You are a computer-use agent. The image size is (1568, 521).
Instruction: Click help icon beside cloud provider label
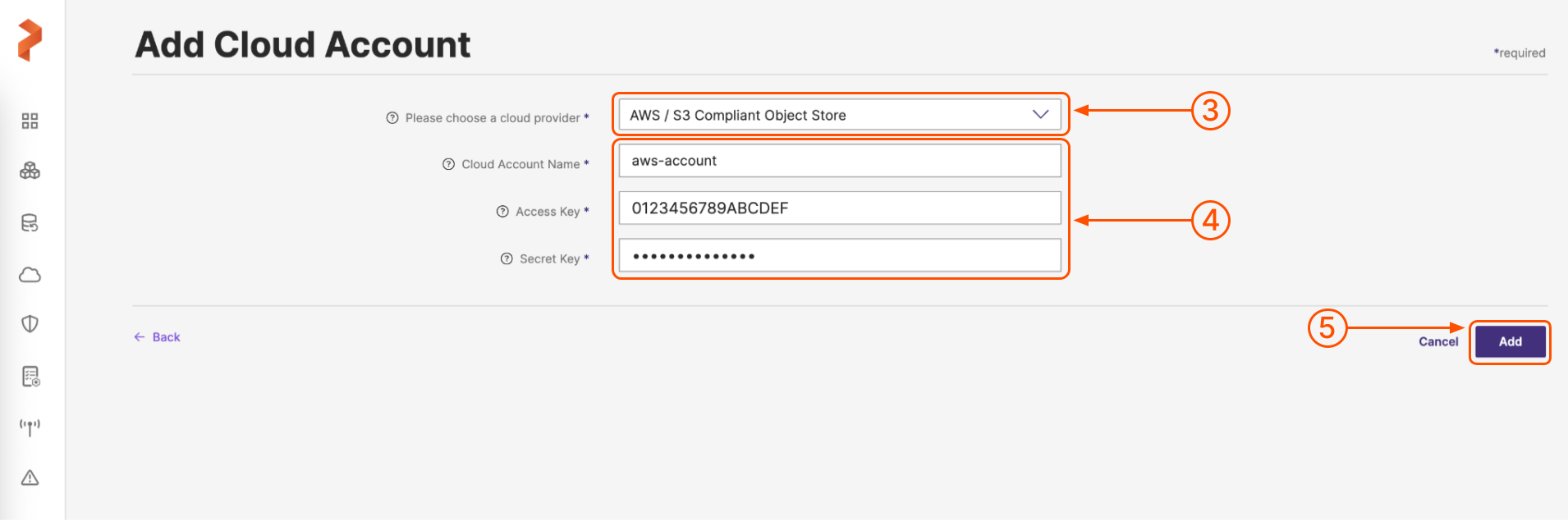392,118
